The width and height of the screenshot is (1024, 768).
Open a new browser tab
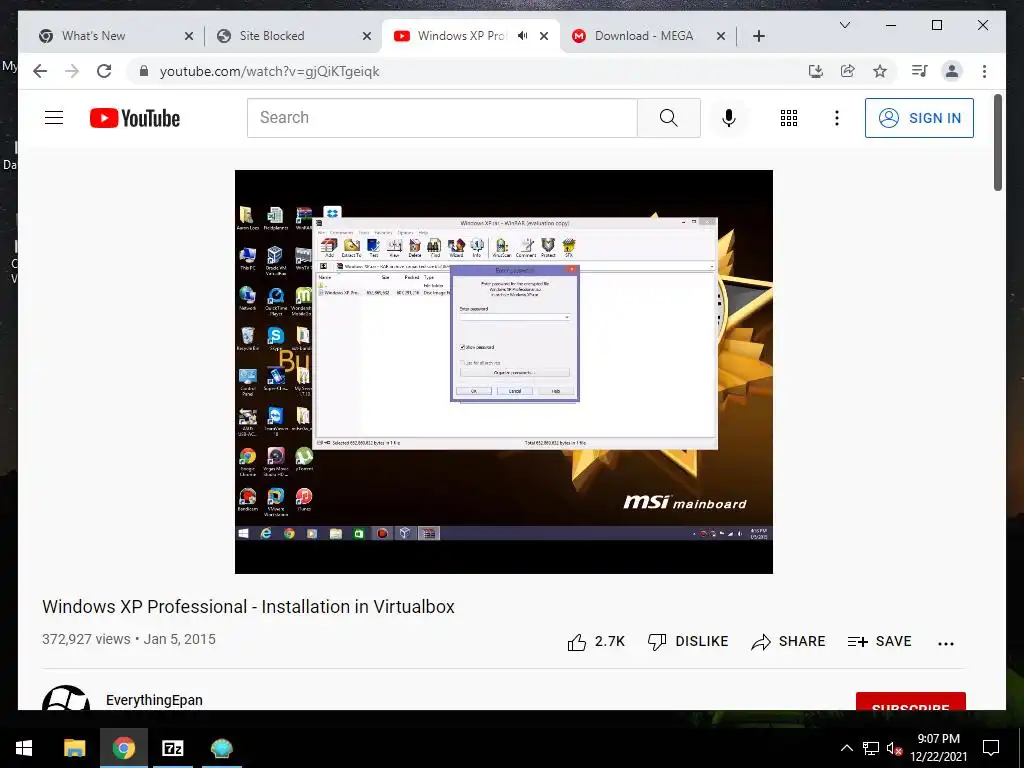coord(759,36)
